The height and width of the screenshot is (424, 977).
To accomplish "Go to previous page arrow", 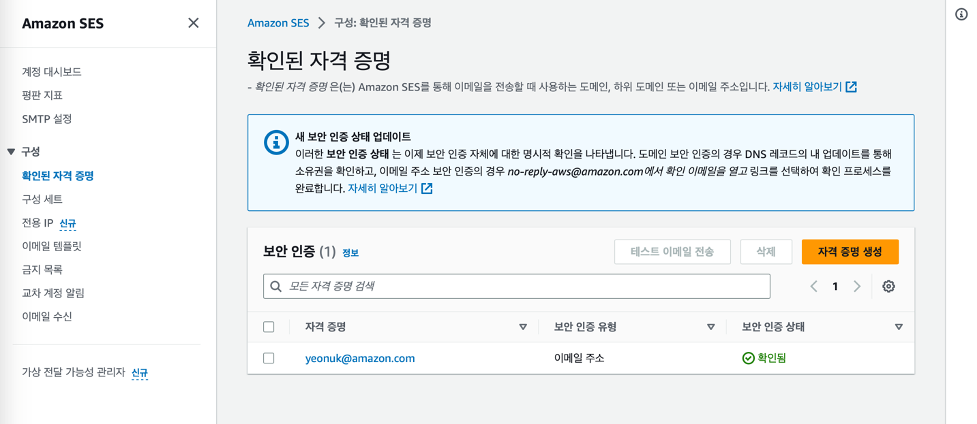I will pyautogui.click(x=814, y=286).
